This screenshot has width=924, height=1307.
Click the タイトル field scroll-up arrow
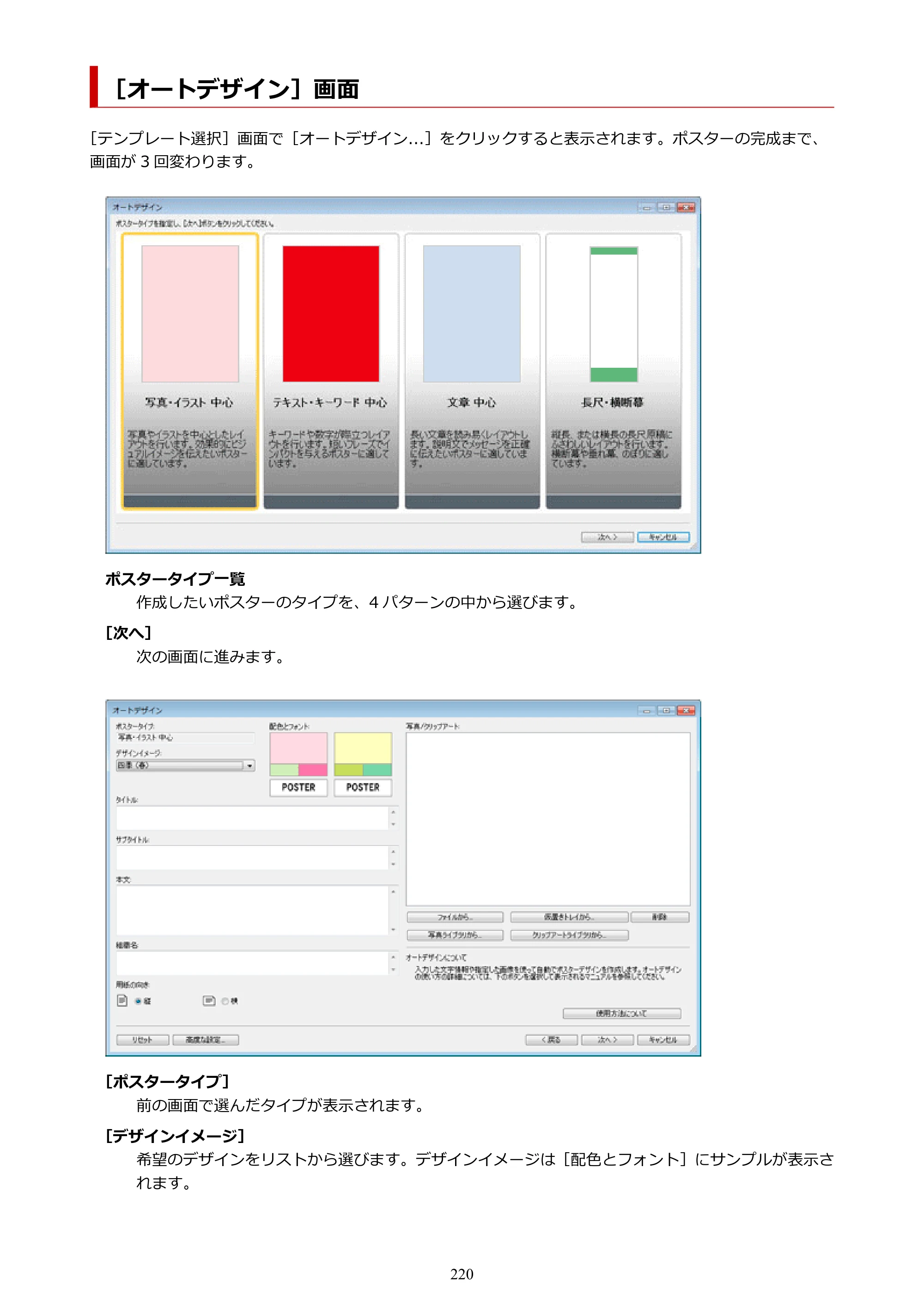click(394, 812)
